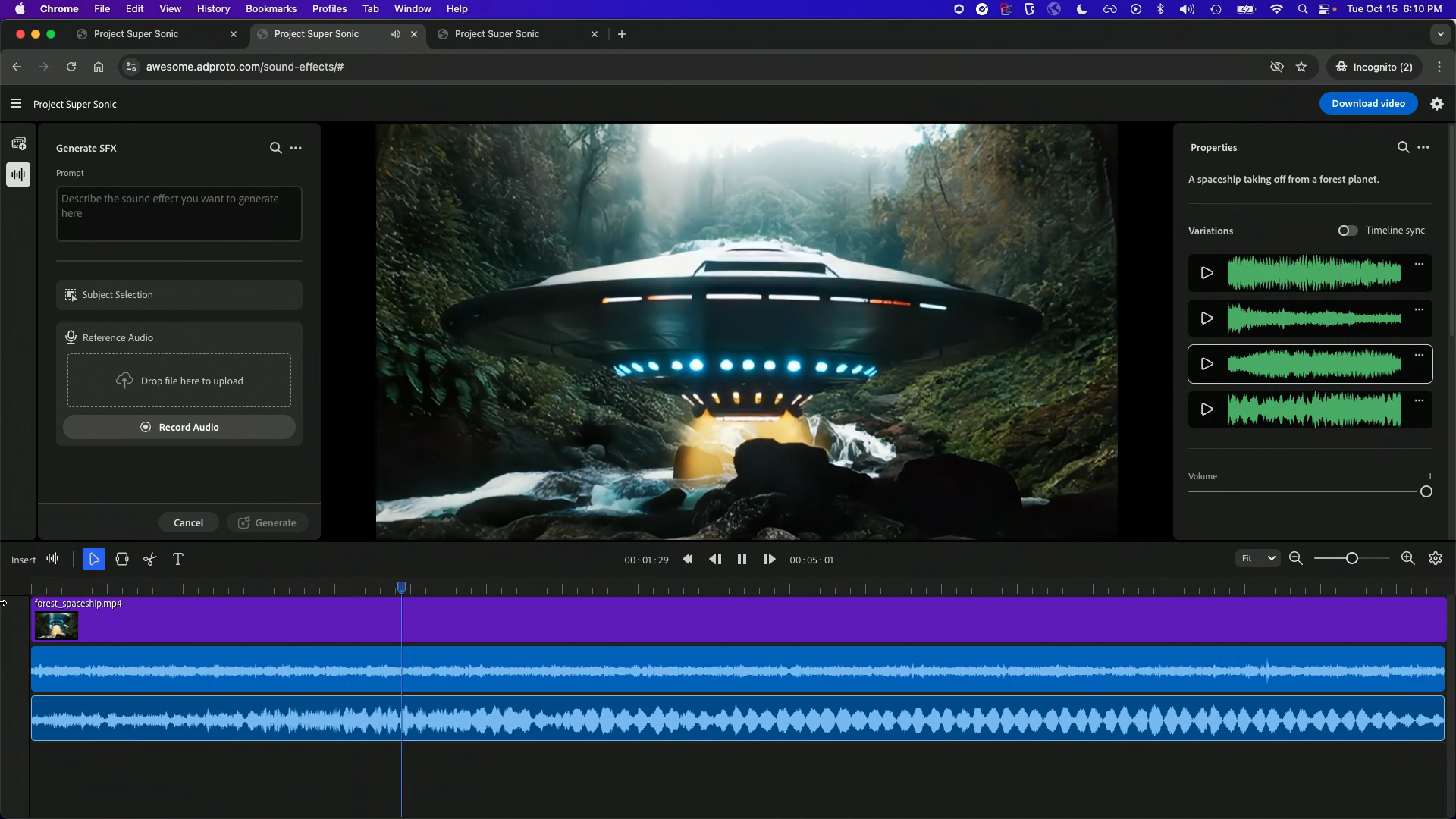The width and height of the screenshot is (1456, 819).
Task: Open options for the third variation
Action: [x=1419, y=355]
